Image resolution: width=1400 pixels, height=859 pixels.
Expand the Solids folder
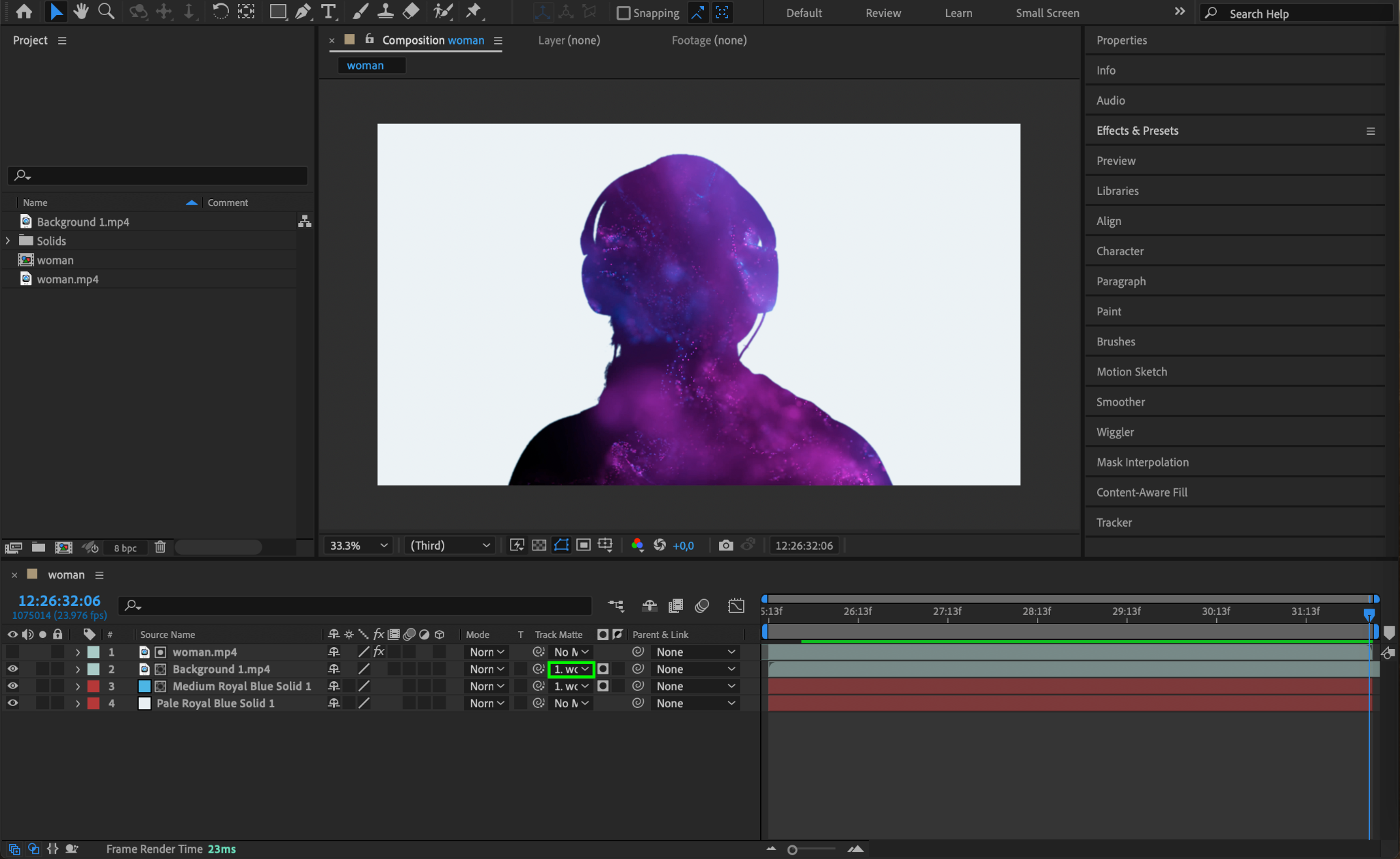point(8,241)
